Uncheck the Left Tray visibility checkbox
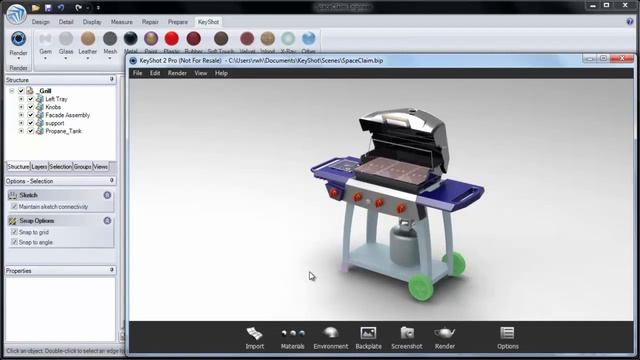 (31, 99)
